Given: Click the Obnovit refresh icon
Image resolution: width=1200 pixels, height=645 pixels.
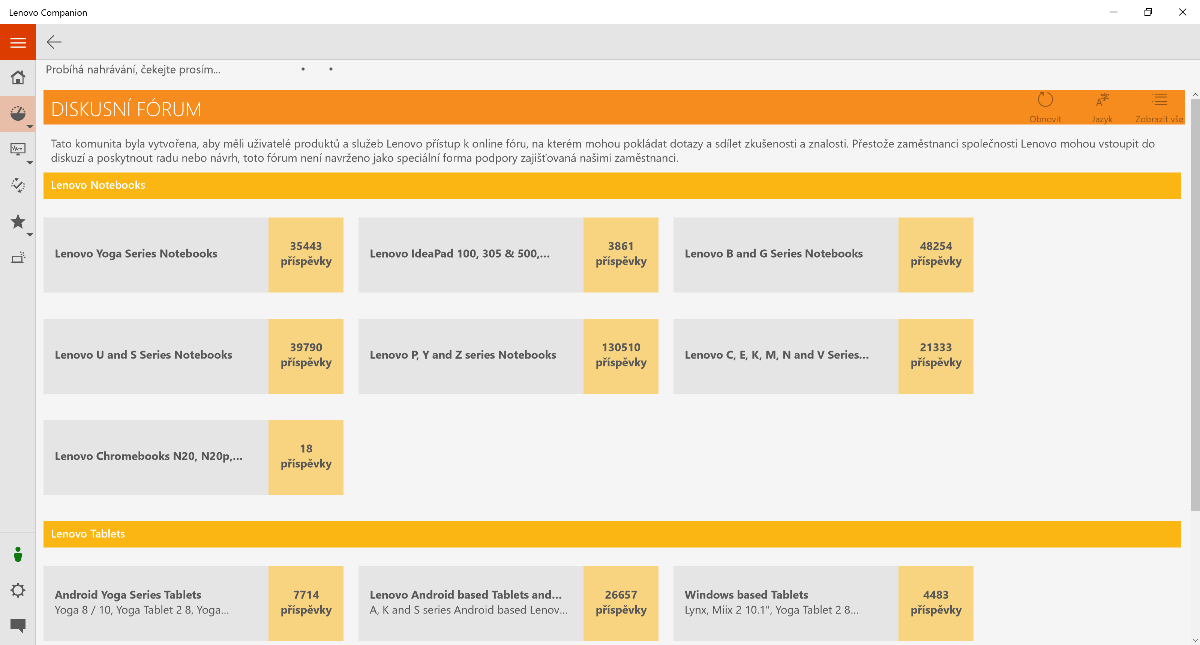Looking at the screenshot, I should [1045, 102].
